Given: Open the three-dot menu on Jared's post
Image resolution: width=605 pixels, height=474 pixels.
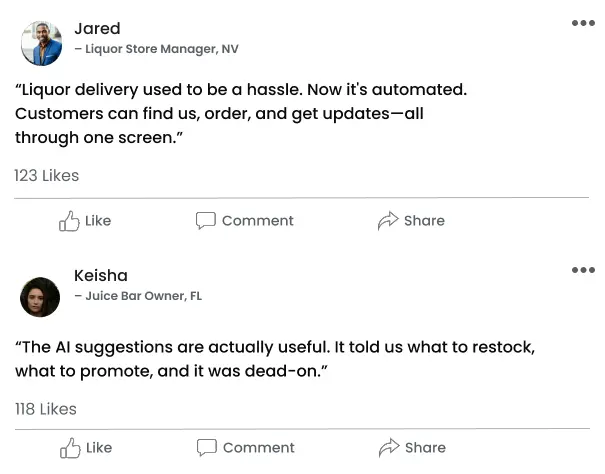Looking at the screenshot, I should [583, 23].
